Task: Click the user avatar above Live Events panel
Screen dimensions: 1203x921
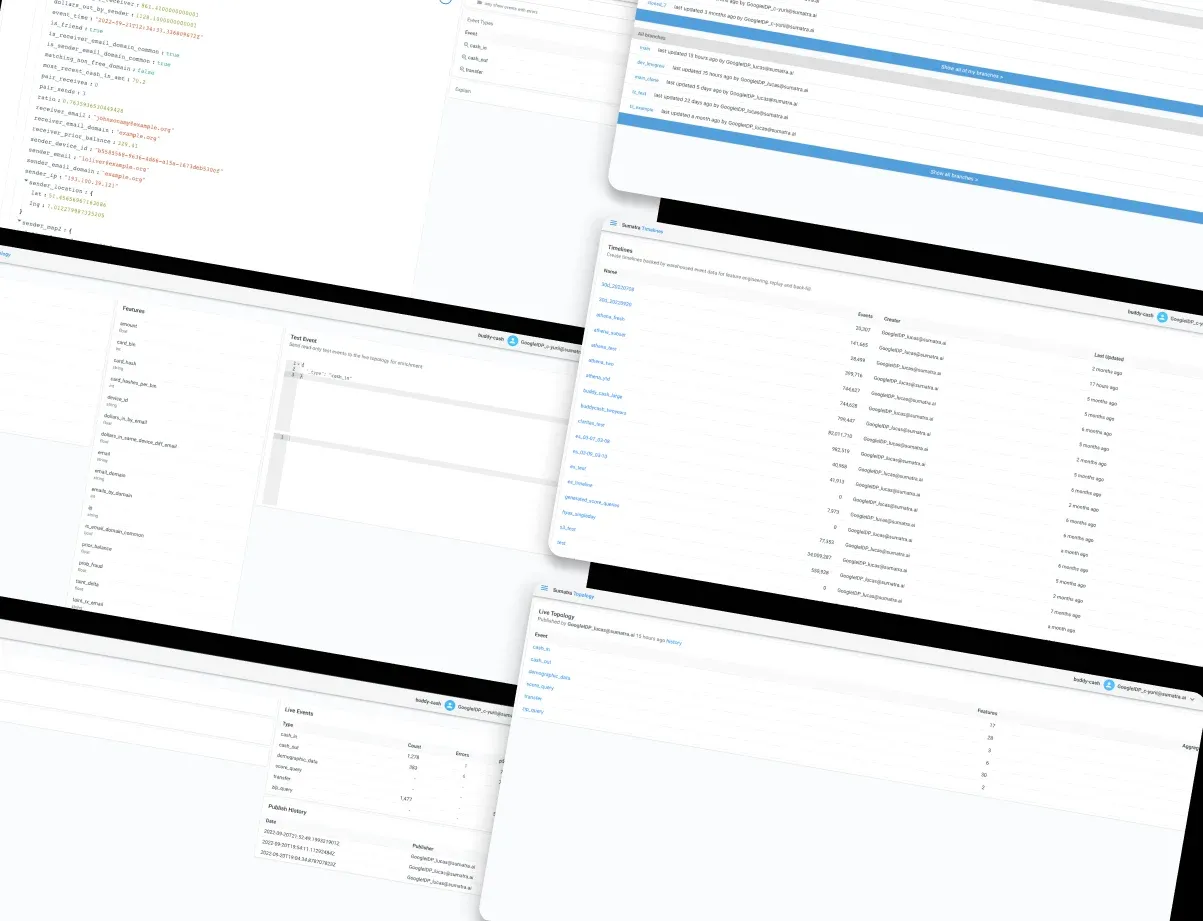Action: click(x=449, y=705)
